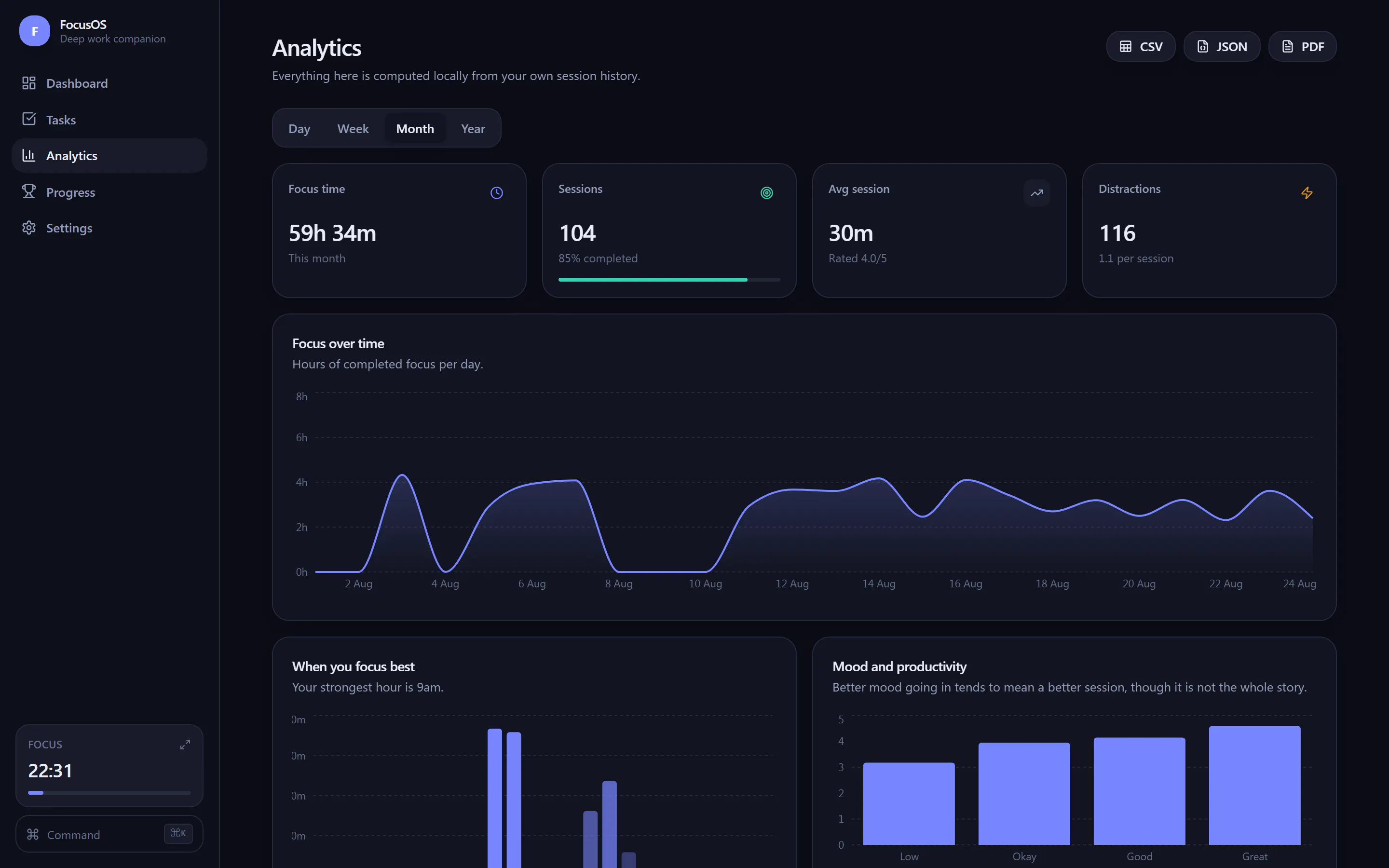
Task: Switch to the Week range tab
Action: coord(353,129)
